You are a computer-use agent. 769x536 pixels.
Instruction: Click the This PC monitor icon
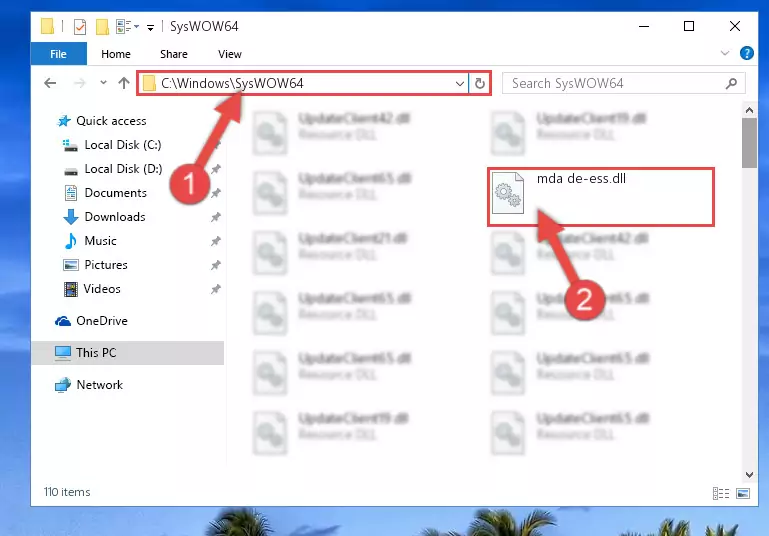coord(63,353)
